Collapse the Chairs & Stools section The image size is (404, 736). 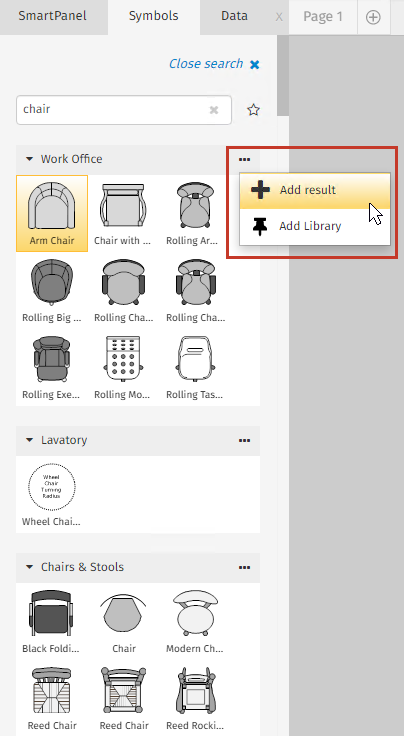(x=30, y=567)
